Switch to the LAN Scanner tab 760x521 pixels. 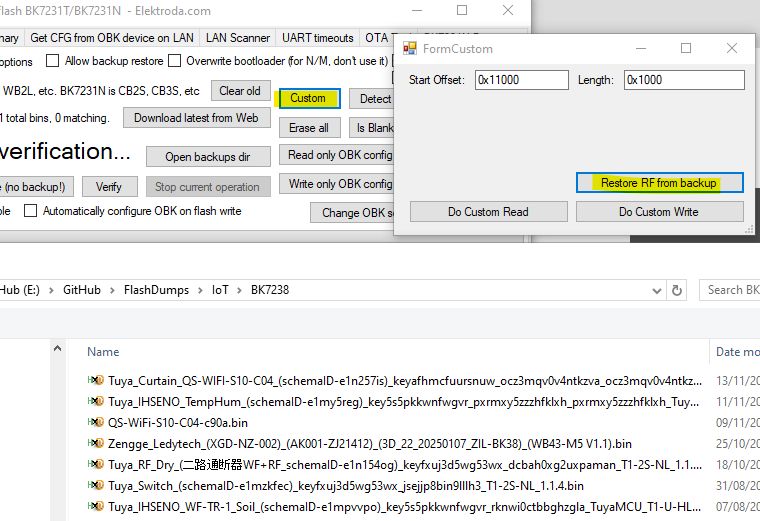point(238,38)
